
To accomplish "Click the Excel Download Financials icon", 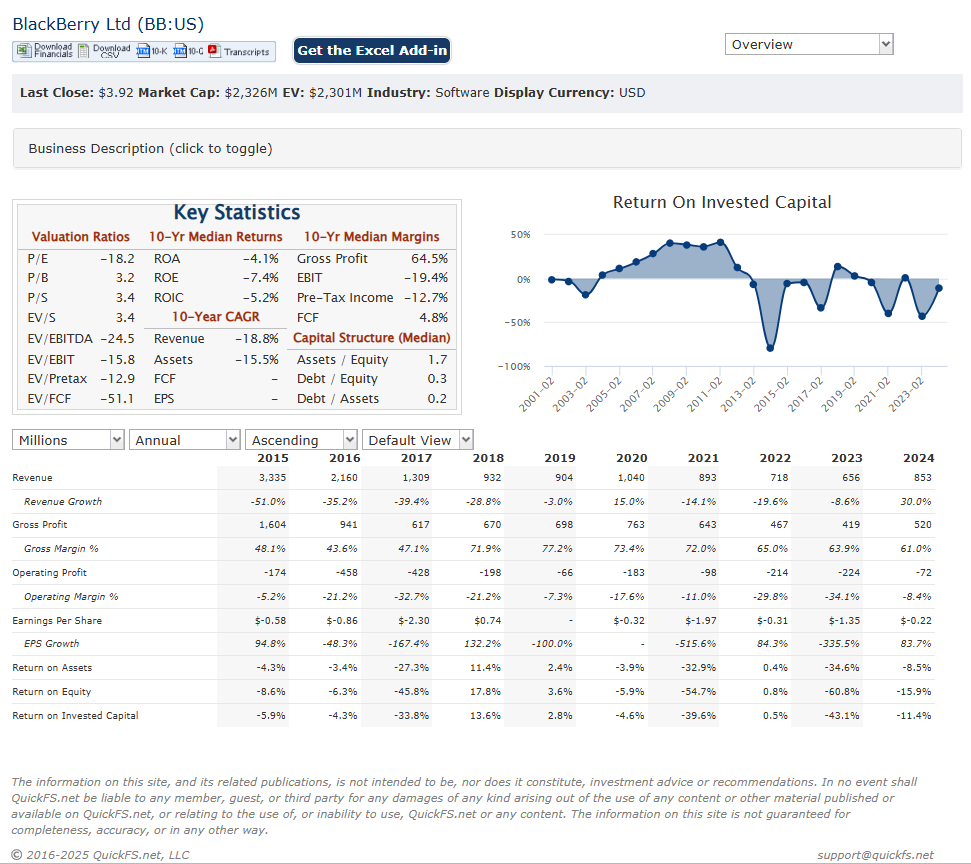I will pos(24,51).
